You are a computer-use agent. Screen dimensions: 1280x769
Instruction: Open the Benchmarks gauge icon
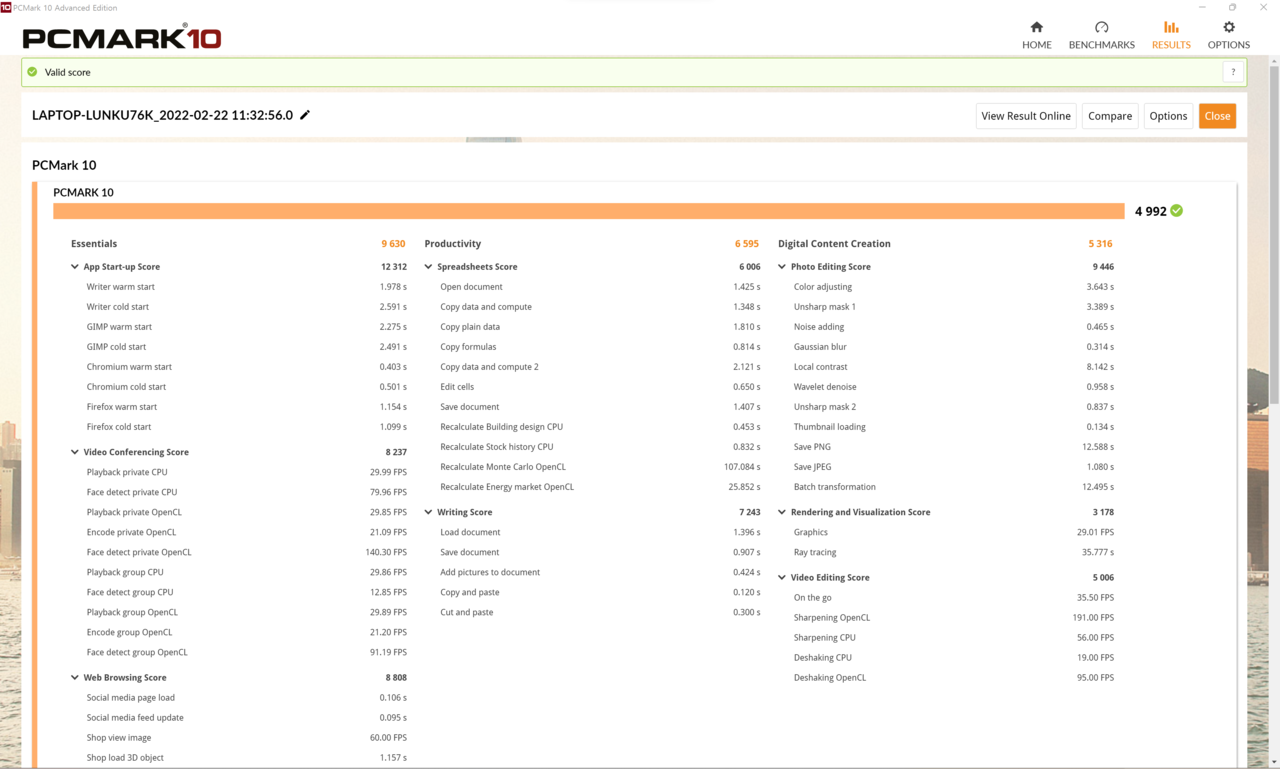coord(1101,28)
